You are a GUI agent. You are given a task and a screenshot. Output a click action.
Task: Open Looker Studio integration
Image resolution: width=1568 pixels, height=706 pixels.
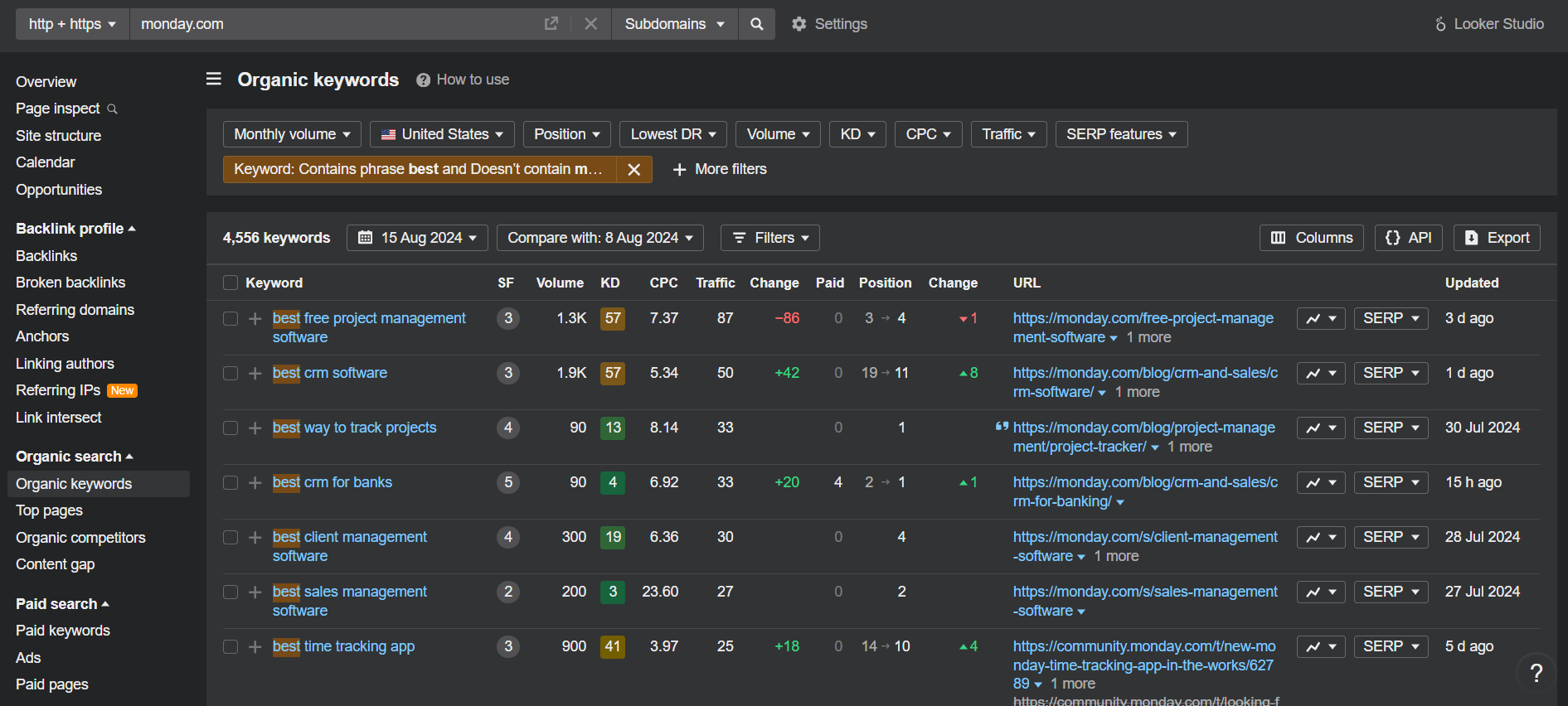1489,24
